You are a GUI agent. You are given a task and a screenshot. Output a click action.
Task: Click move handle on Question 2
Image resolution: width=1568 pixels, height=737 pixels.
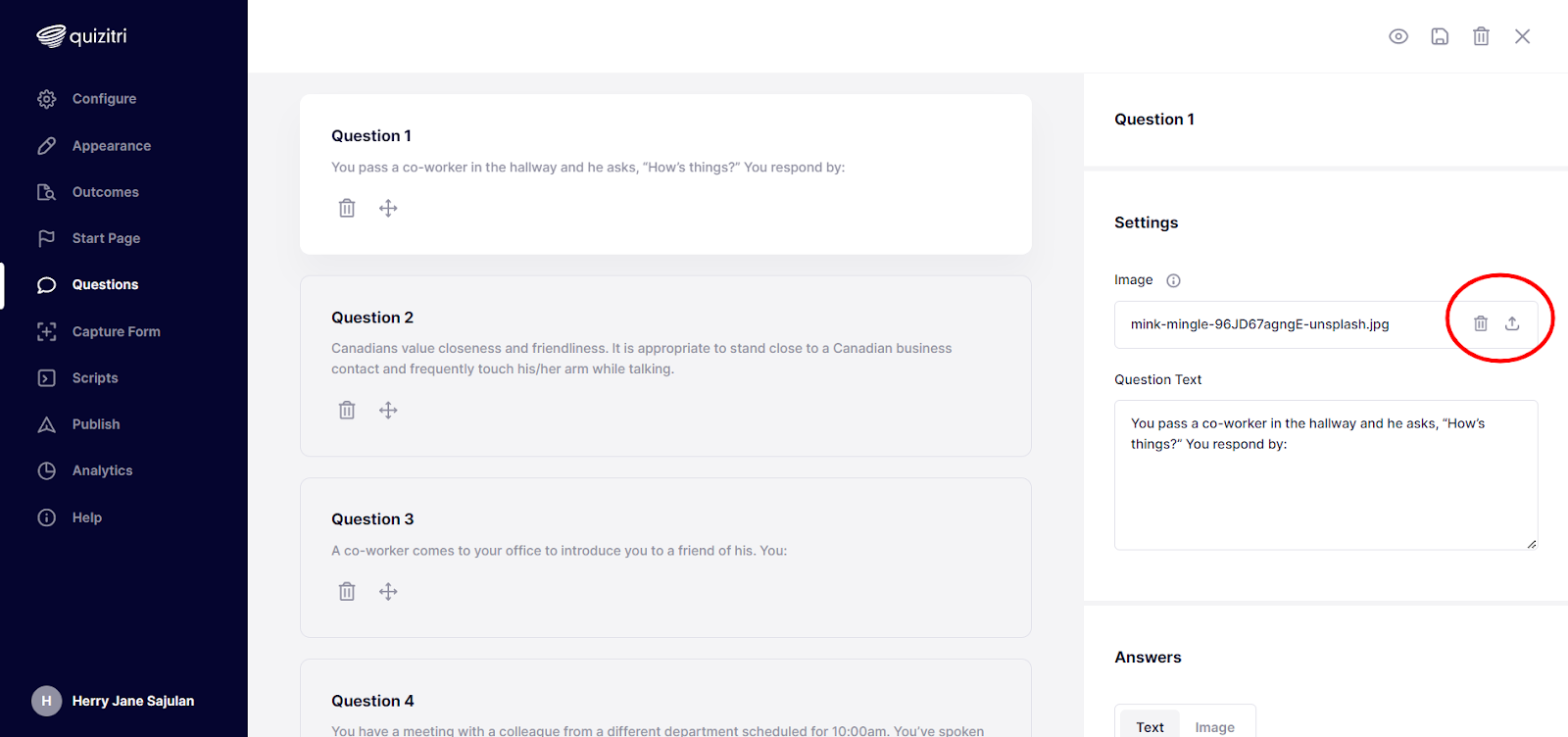tap(388, 410)
